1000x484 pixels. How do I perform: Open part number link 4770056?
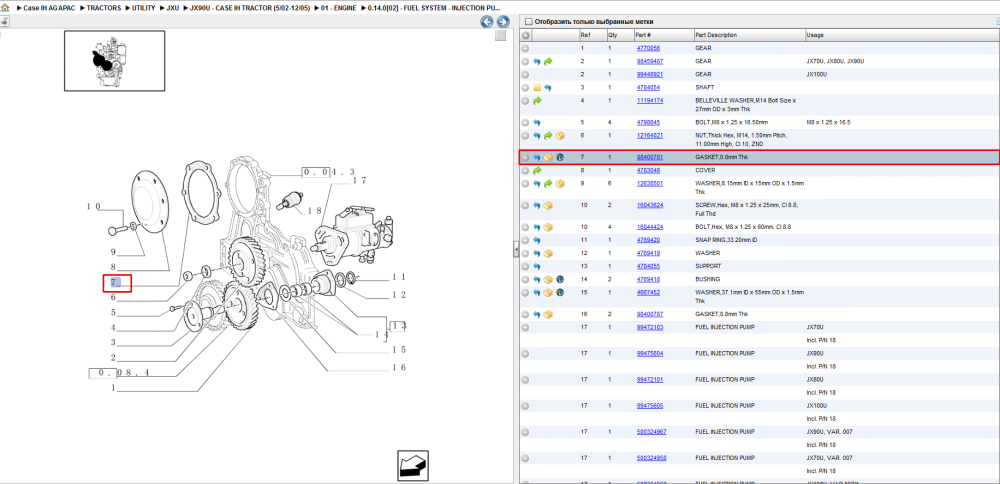[x=648, y=48]
